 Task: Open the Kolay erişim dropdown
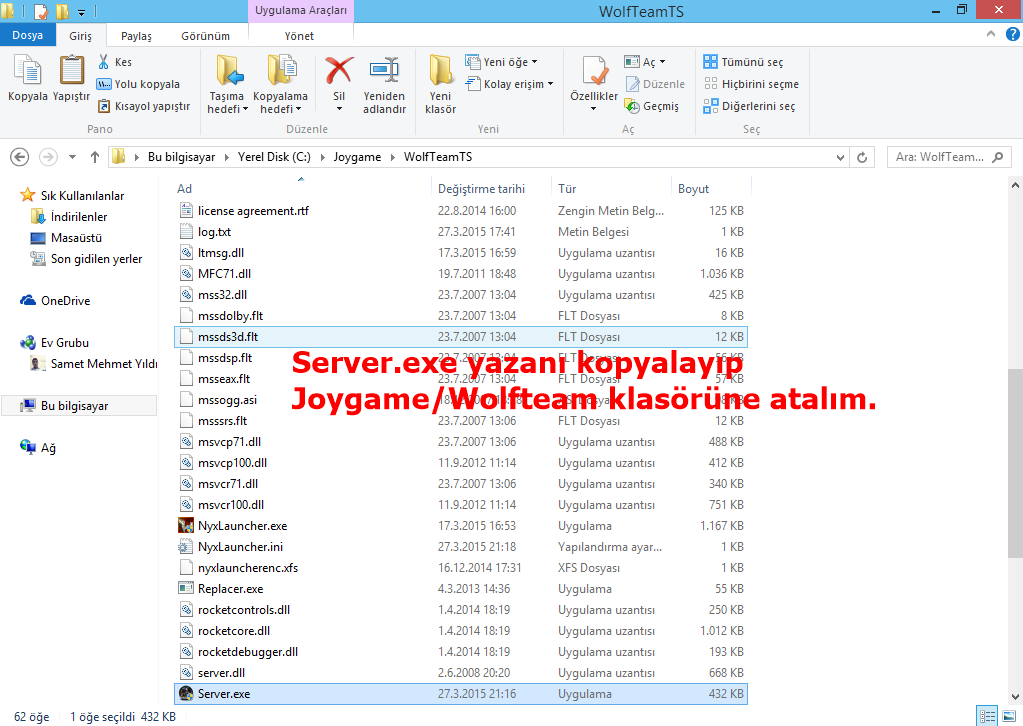509,84
